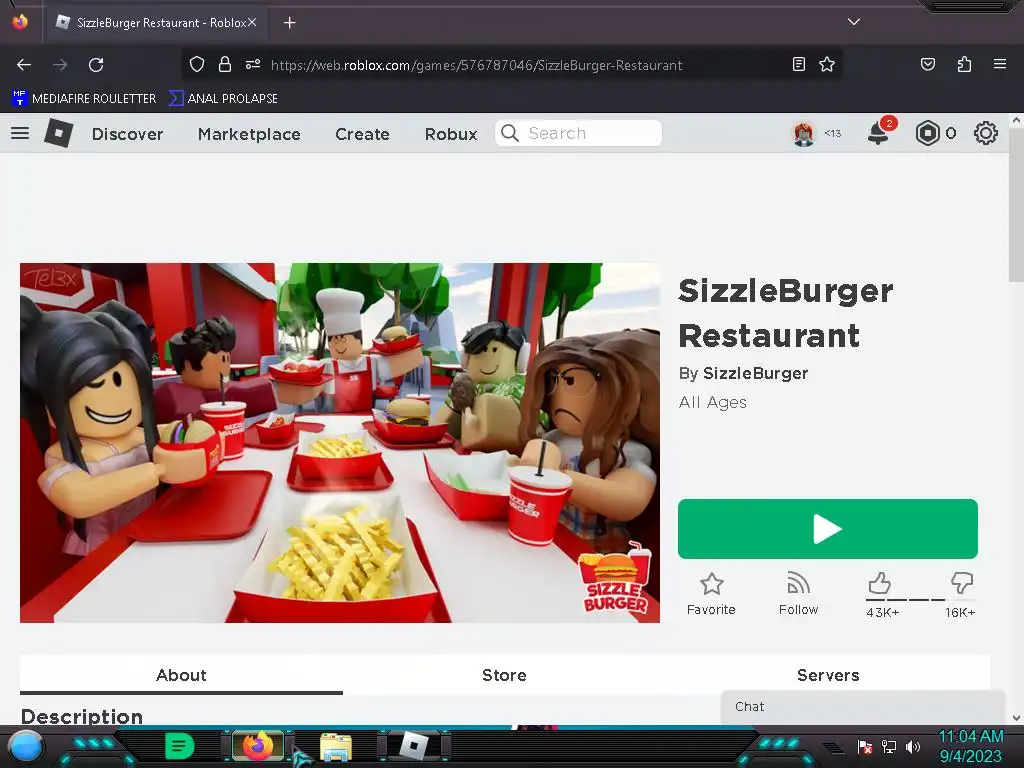This screenshot has height=768, width=1024.
Task: Like the game with thumbs up
Action: click(x=879, y=583)
